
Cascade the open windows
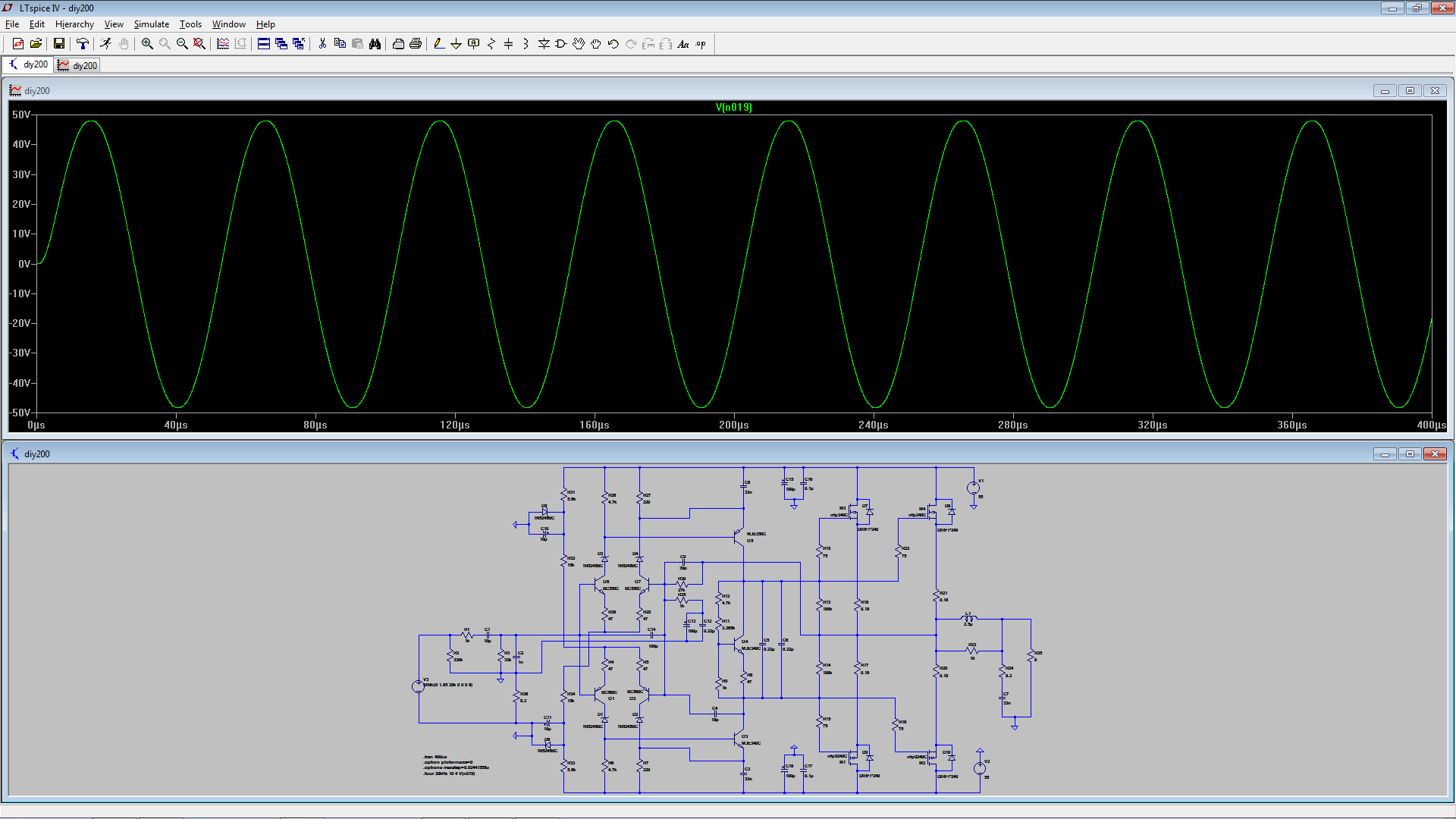[281, 44]
